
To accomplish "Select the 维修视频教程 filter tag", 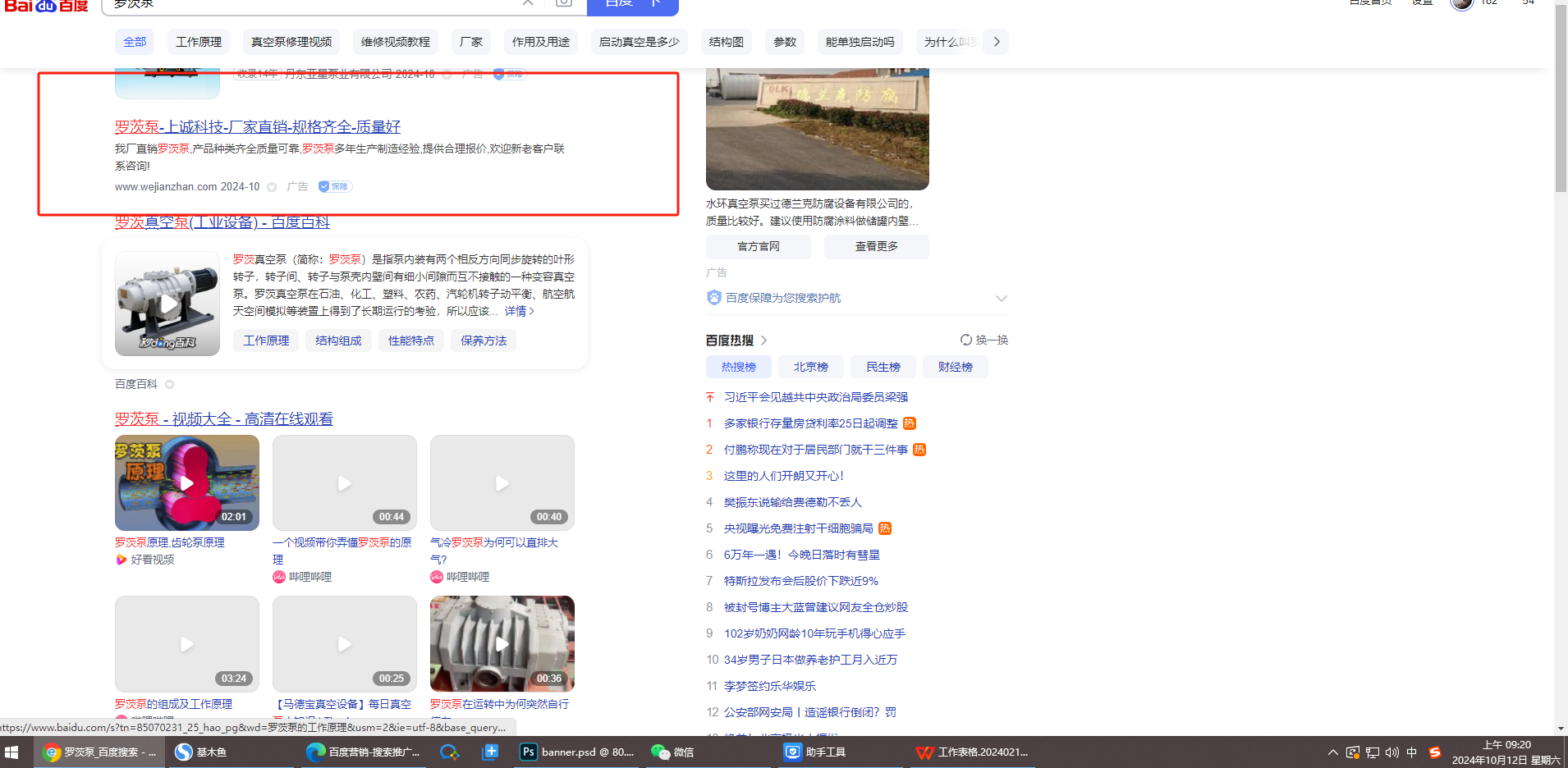I will [396, 42].
